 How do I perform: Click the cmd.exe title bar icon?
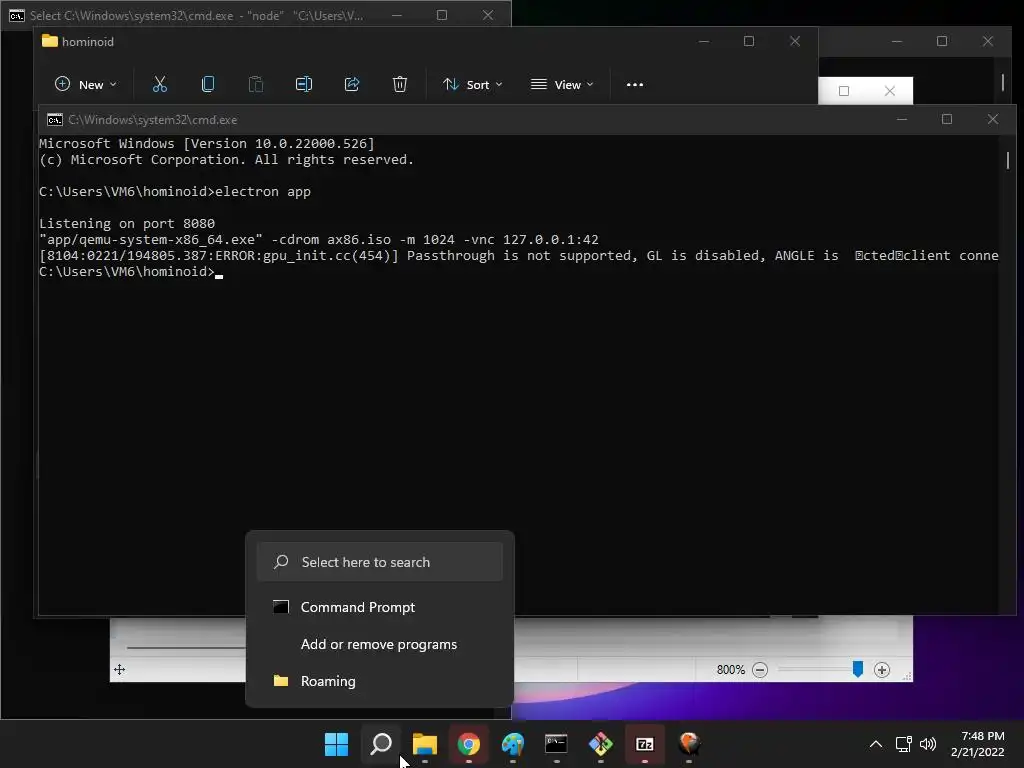point(55,120)
